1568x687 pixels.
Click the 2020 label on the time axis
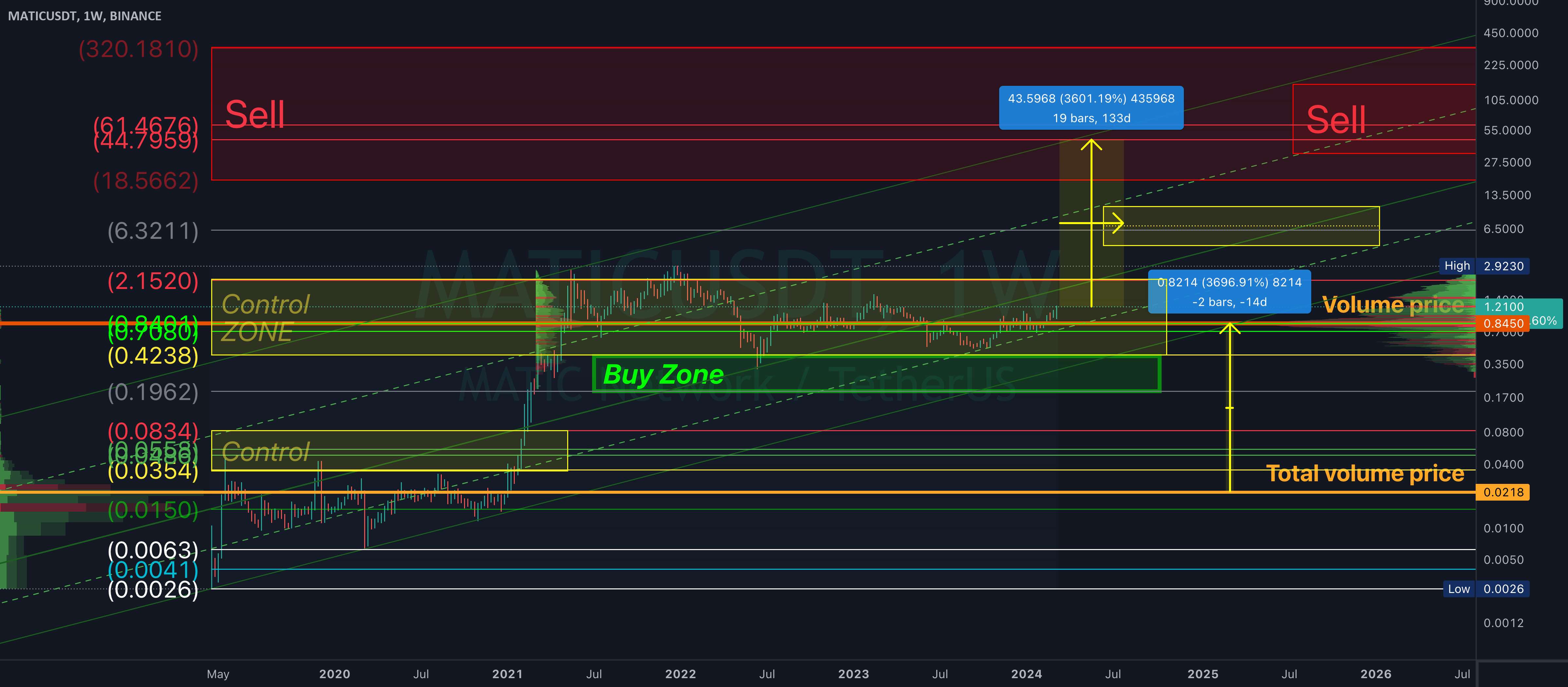coord(335,674)
